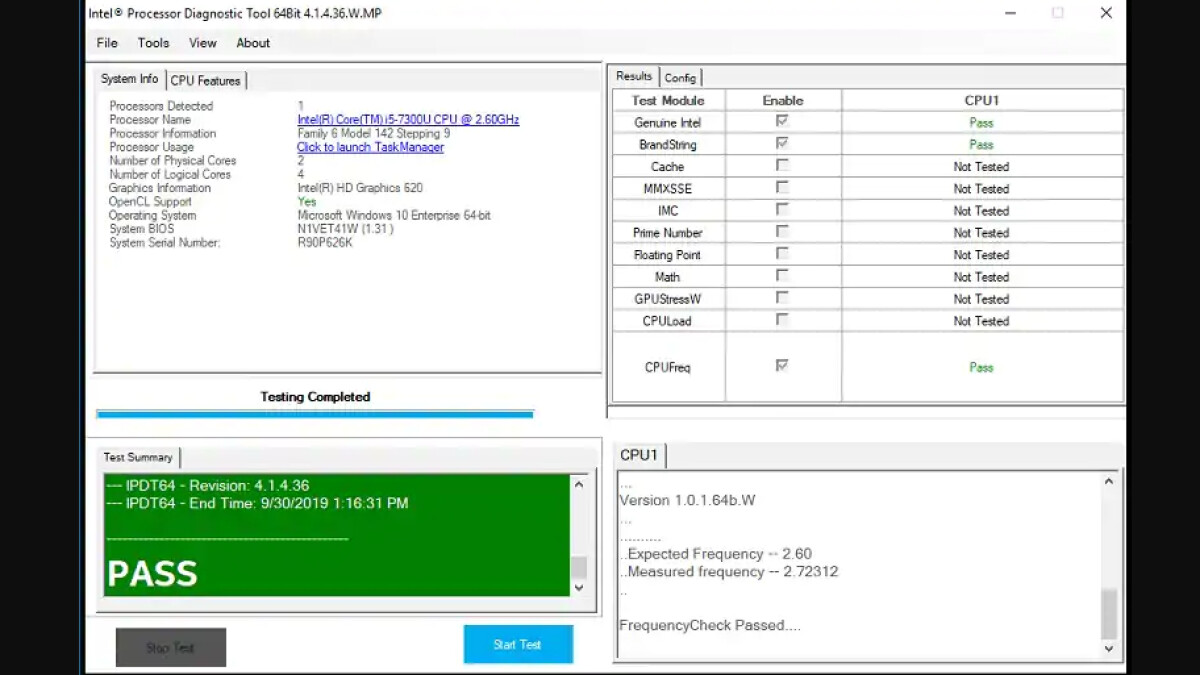
Task: Click the BIOS value N1VET41W (1.31)
Action: [x=345, y=229]
